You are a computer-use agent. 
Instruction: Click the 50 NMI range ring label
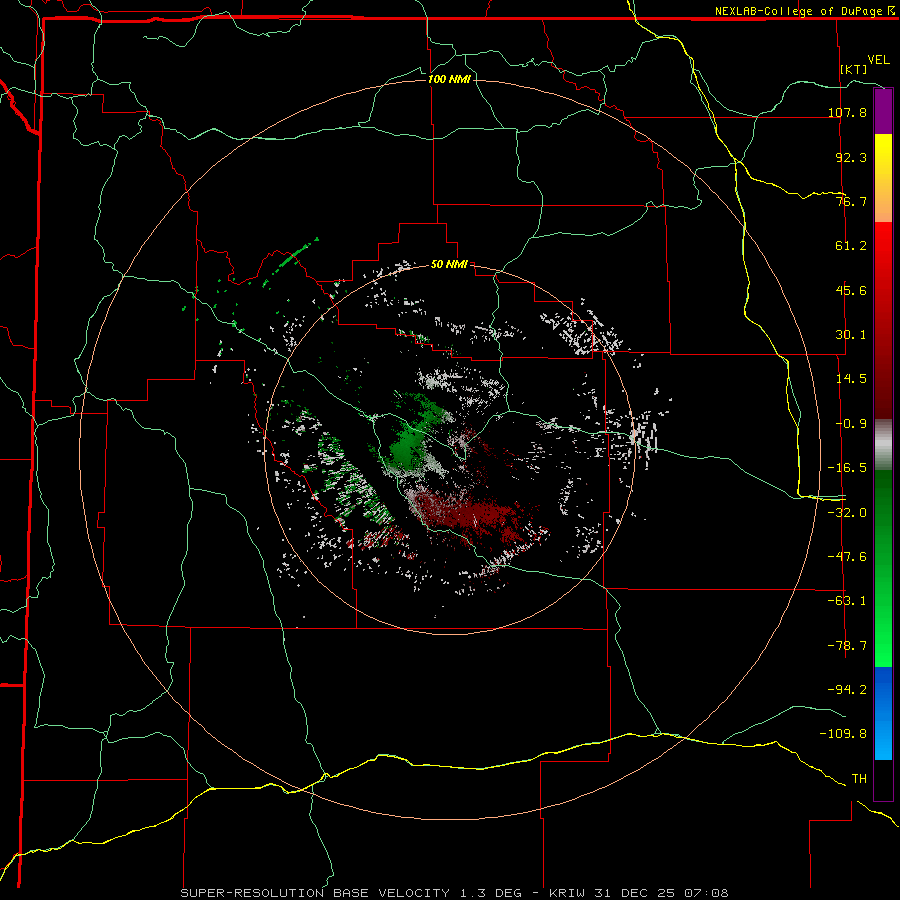coord(449,265)
